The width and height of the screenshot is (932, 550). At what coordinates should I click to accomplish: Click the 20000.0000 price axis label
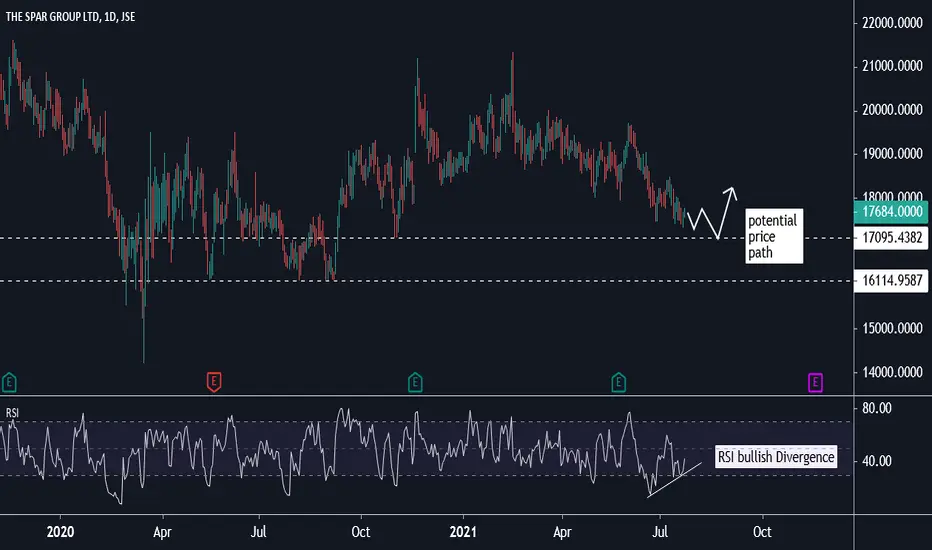click(892, 110)
